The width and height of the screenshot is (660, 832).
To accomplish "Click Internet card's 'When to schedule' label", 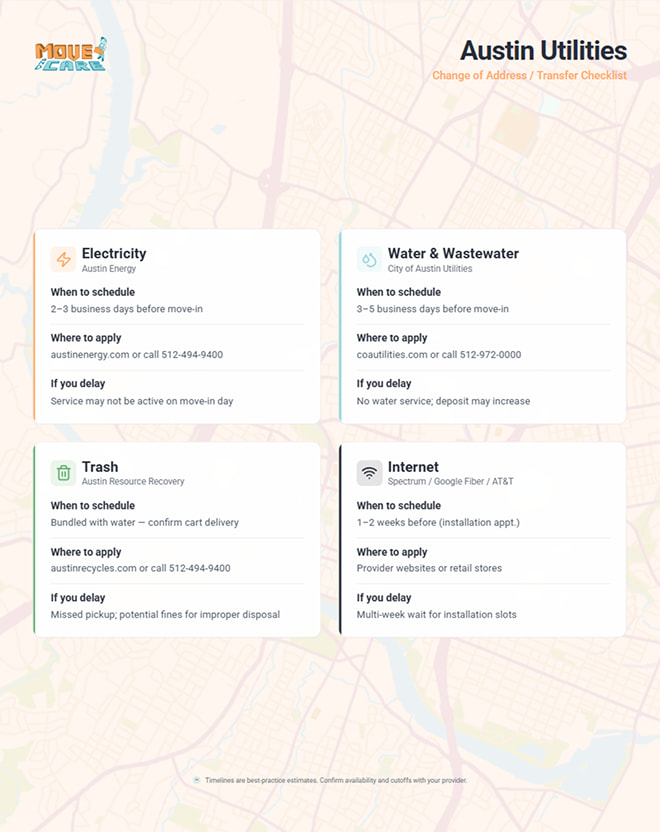I will click(x=399, y=506).
